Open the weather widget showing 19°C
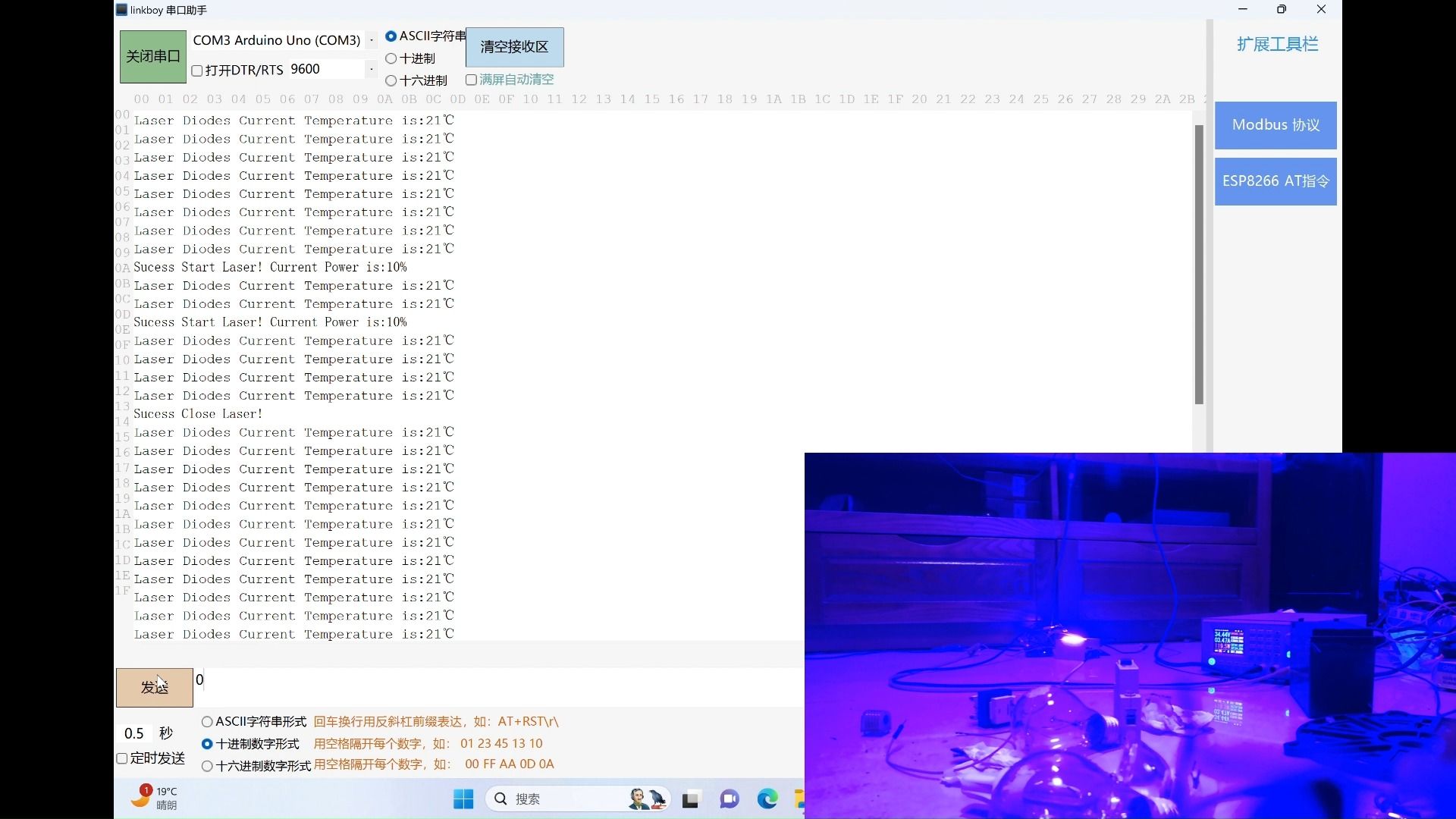Viewport: 1456px width, 819px height. (x=155, y=798)
